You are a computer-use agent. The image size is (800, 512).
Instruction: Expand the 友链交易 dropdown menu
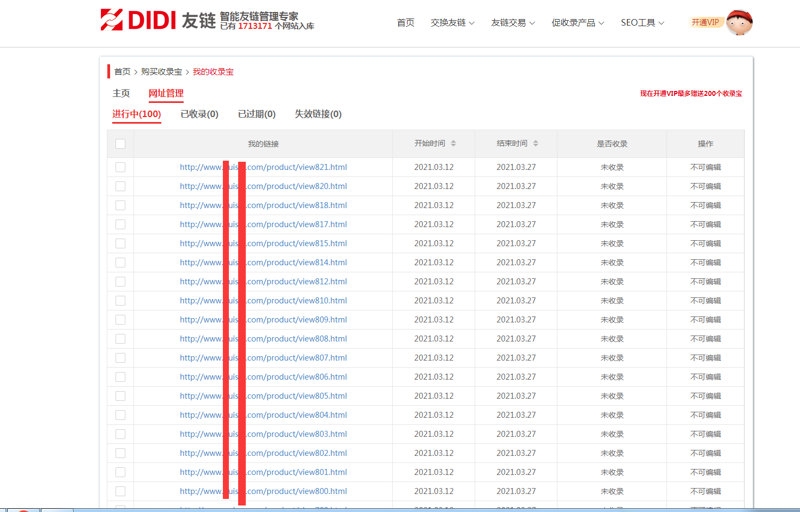tap(513, 22)
